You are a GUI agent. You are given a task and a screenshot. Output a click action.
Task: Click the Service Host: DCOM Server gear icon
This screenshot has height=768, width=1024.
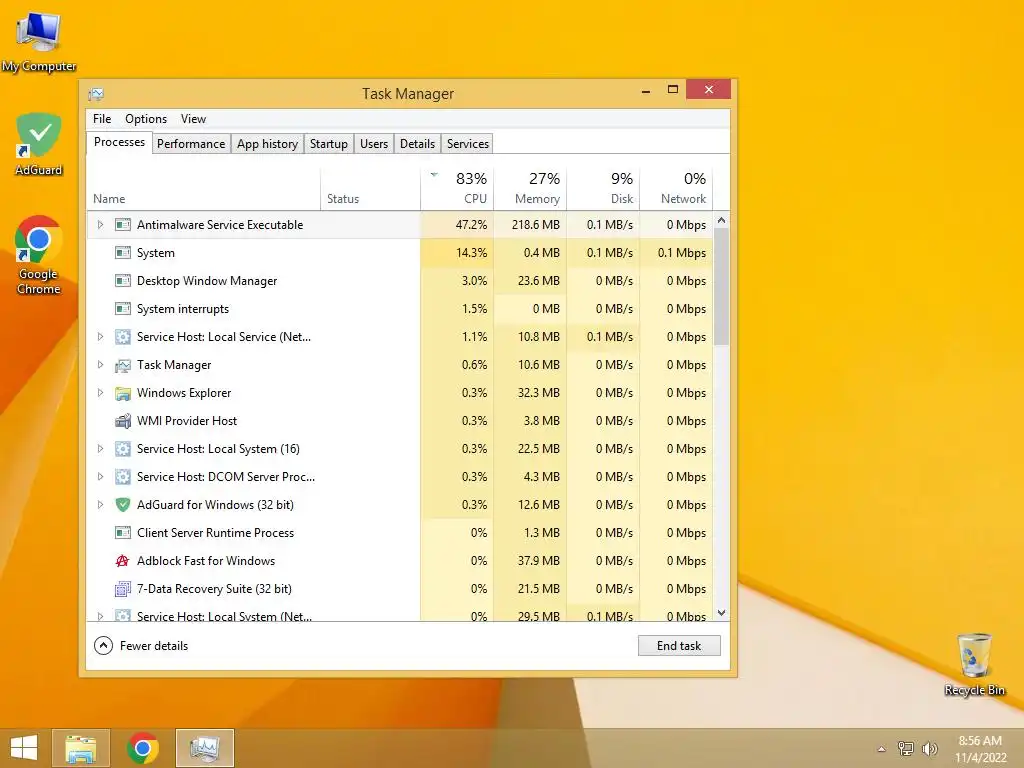(123, 477)
